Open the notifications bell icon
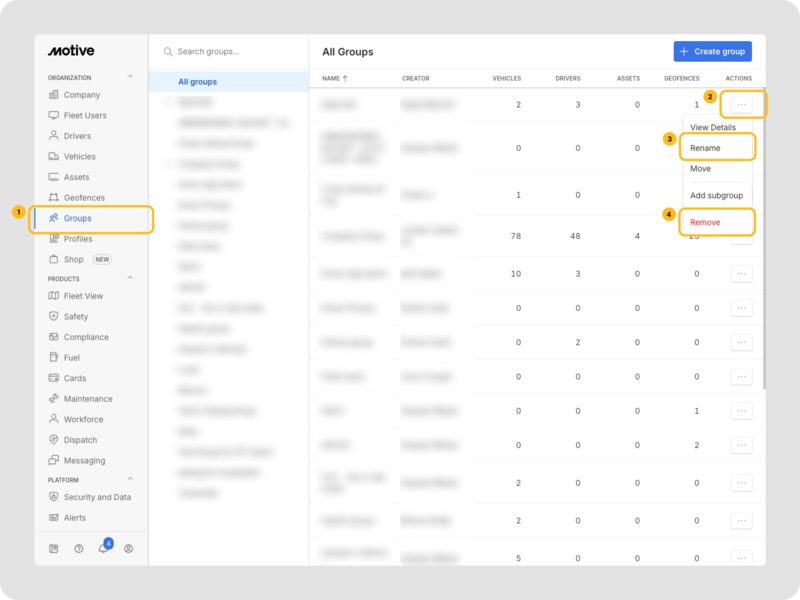Screen dimensions: 800x600 pos(103,548)
